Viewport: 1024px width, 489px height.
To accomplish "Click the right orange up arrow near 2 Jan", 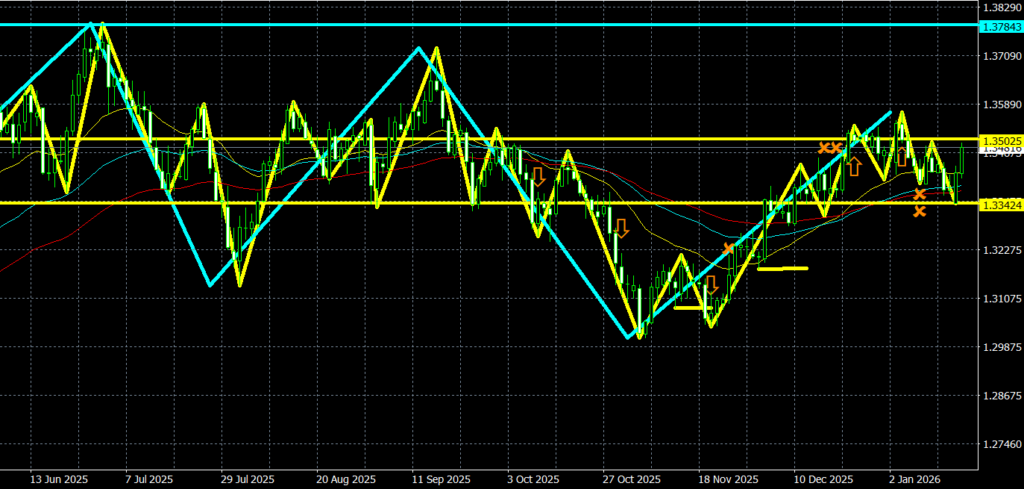I will pyautogui.click(x=902, y=155).
